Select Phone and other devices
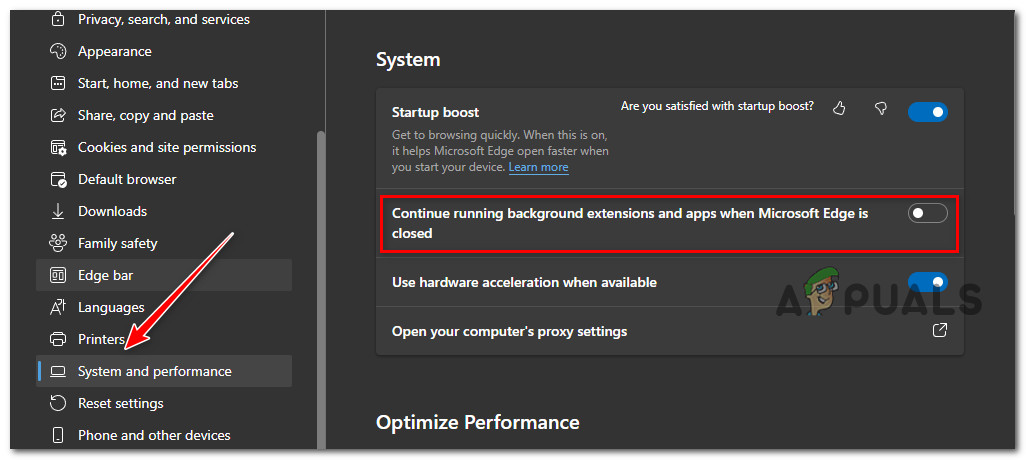This screenshot has width=1026, height=460. [154, 435]
